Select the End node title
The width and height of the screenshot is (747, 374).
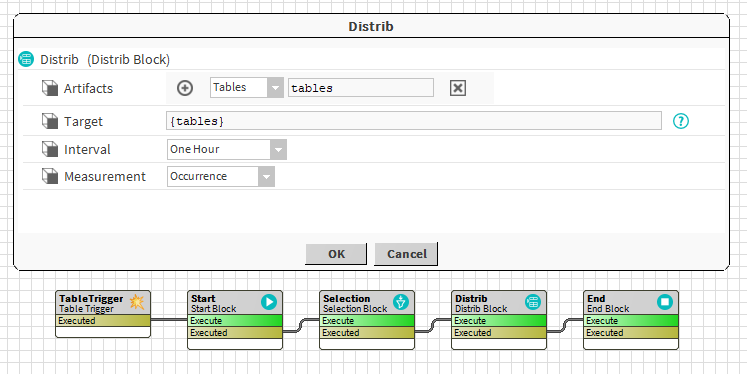coord(596,299)
